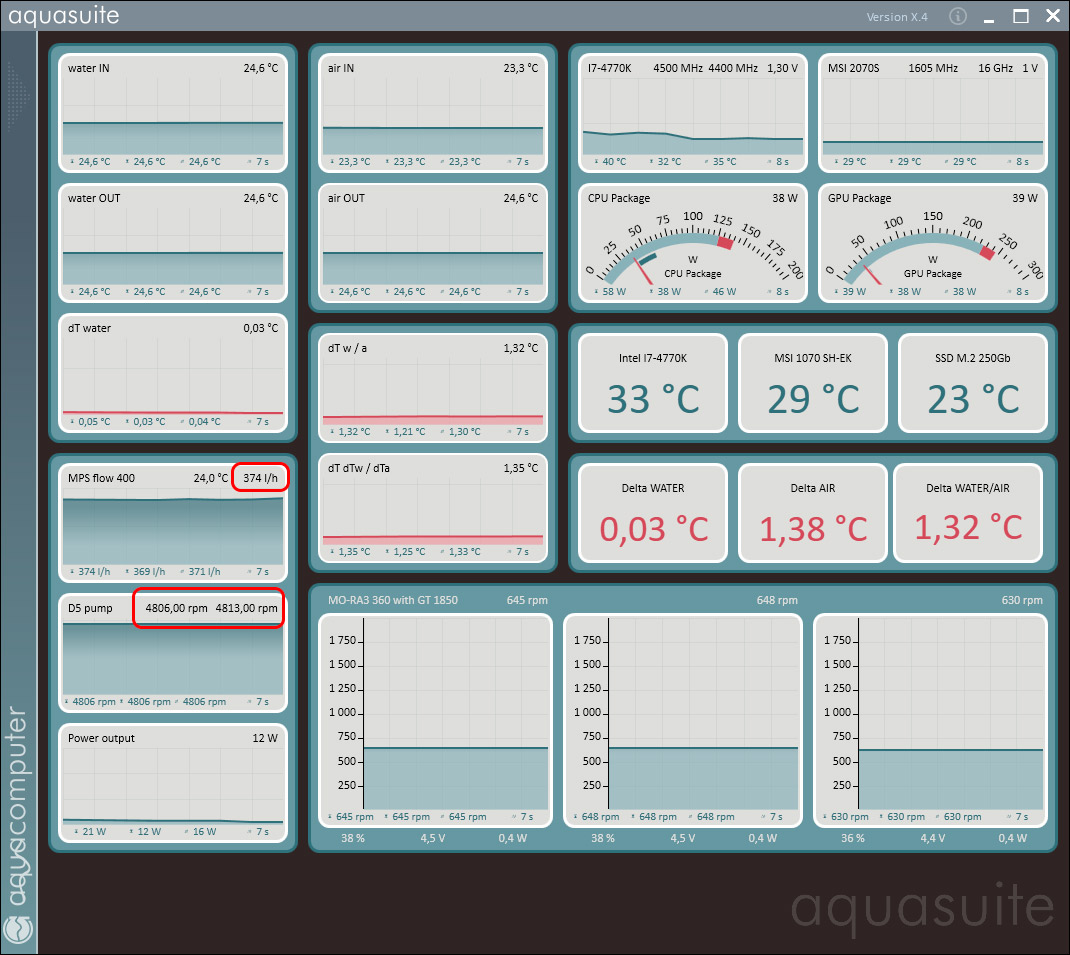The height and width of the screenshot is (955, 1070).
Task: Select the air IN temperature chart
Action: [x=433, y=113]
